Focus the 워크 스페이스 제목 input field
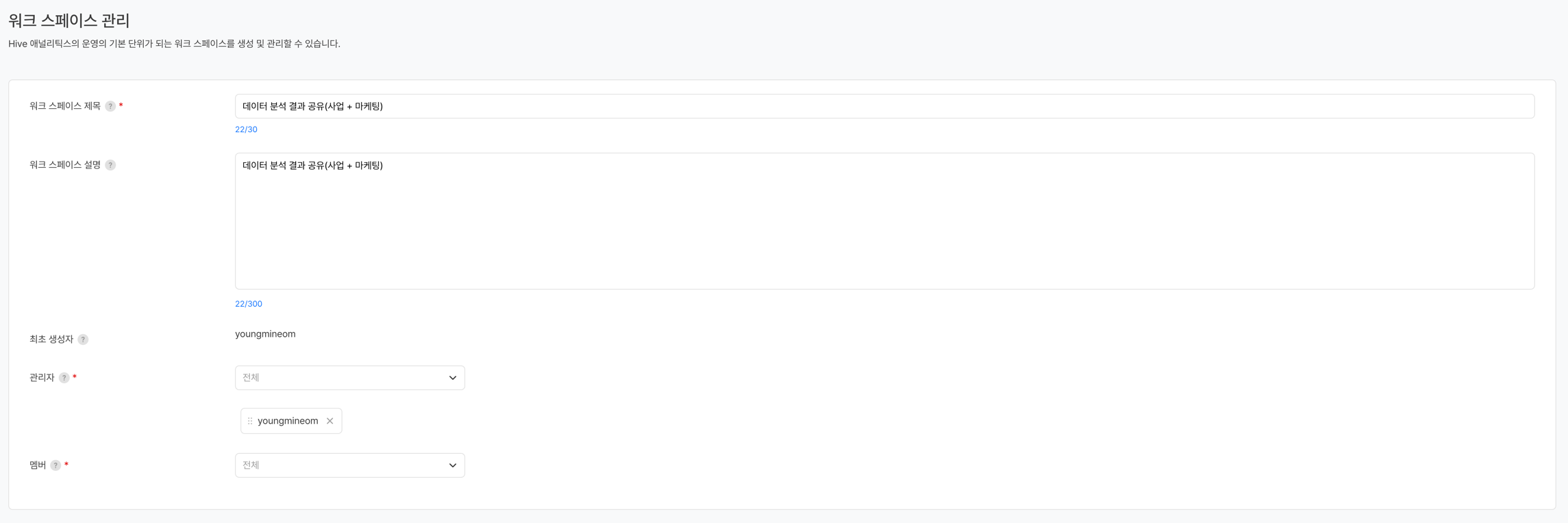Viewport: 1568px width, 523px height. 884,107
